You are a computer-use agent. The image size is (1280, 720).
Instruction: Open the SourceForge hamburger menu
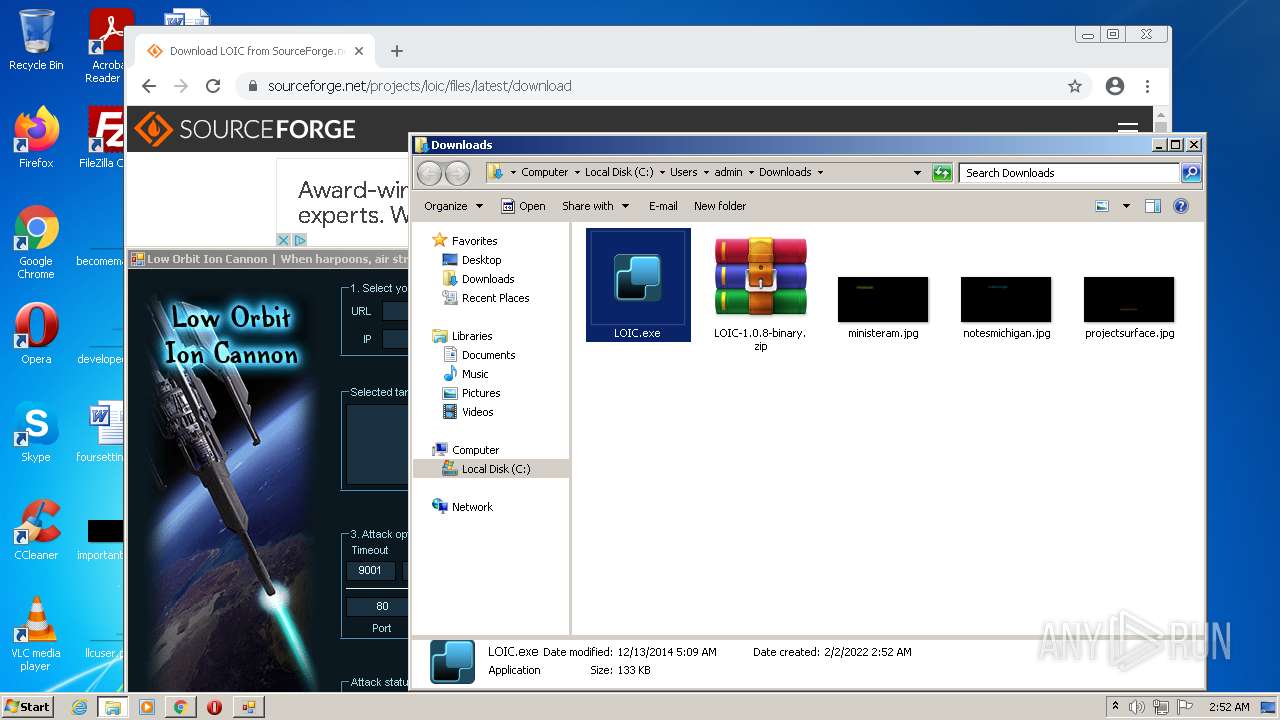(x=1128, y=129)
